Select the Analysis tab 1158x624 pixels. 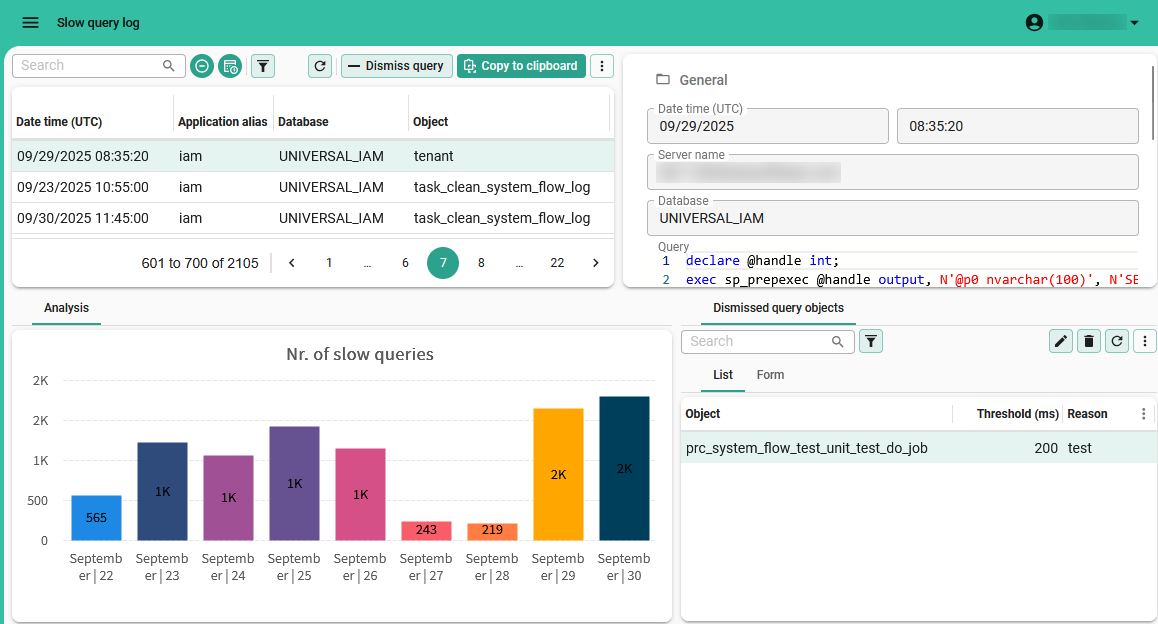pyautogui.click(x=66, y=308)
